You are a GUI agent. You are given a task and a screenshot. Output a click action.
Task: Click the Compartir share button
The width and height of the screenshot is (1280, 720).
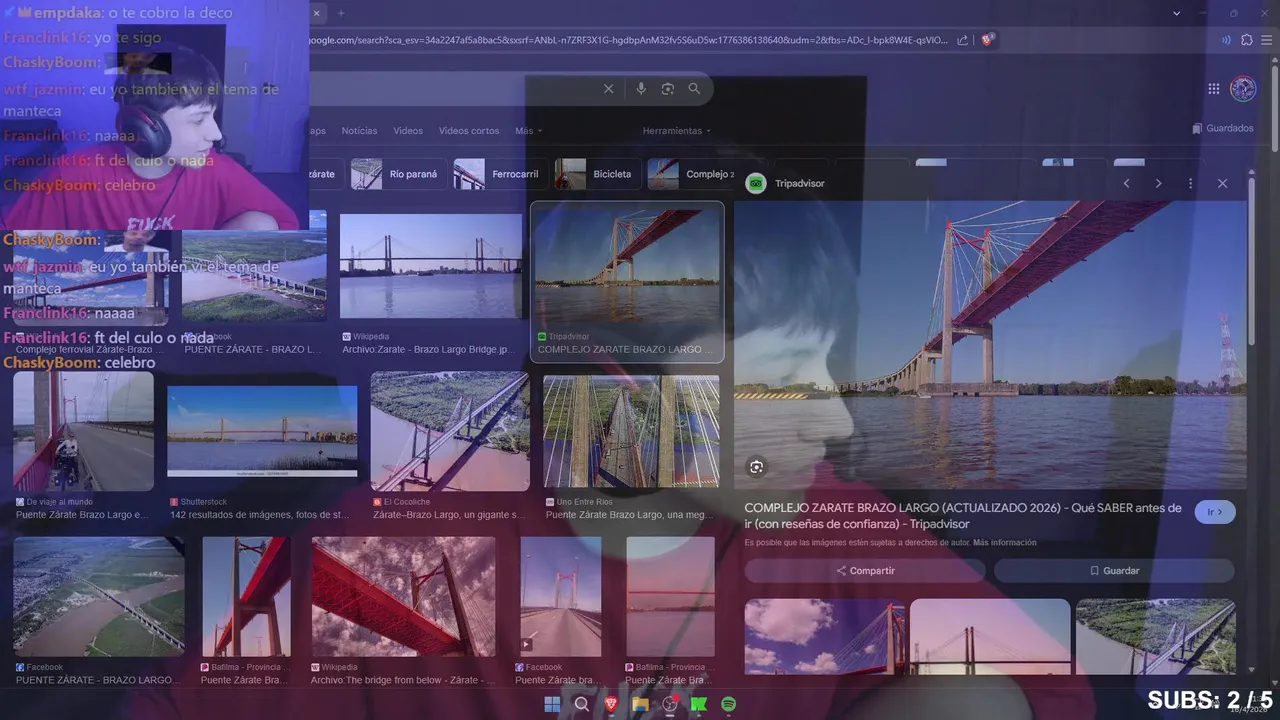865,570
